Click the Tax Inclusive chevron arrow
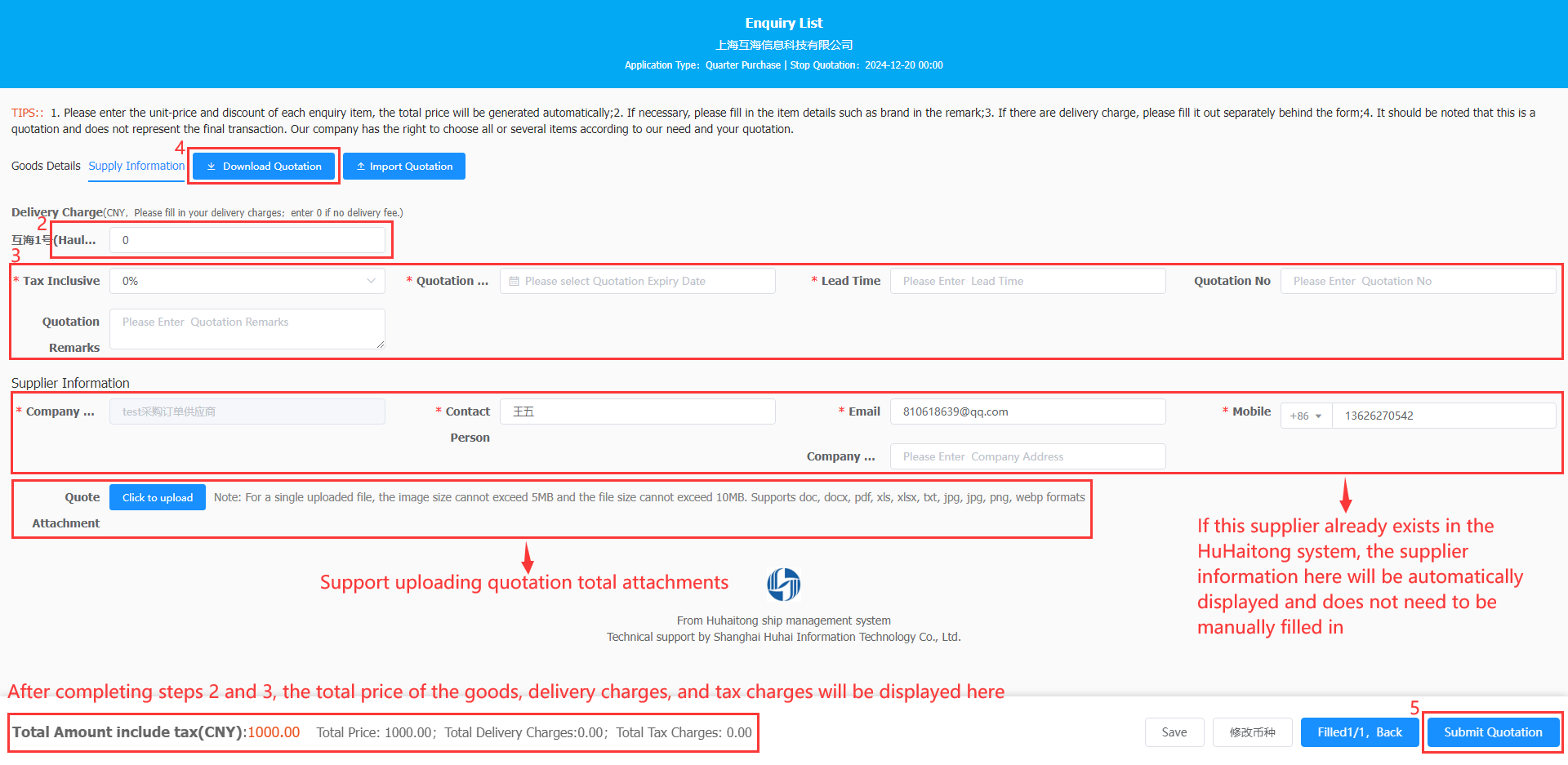 pyautogui.click(x=372, y=281)
